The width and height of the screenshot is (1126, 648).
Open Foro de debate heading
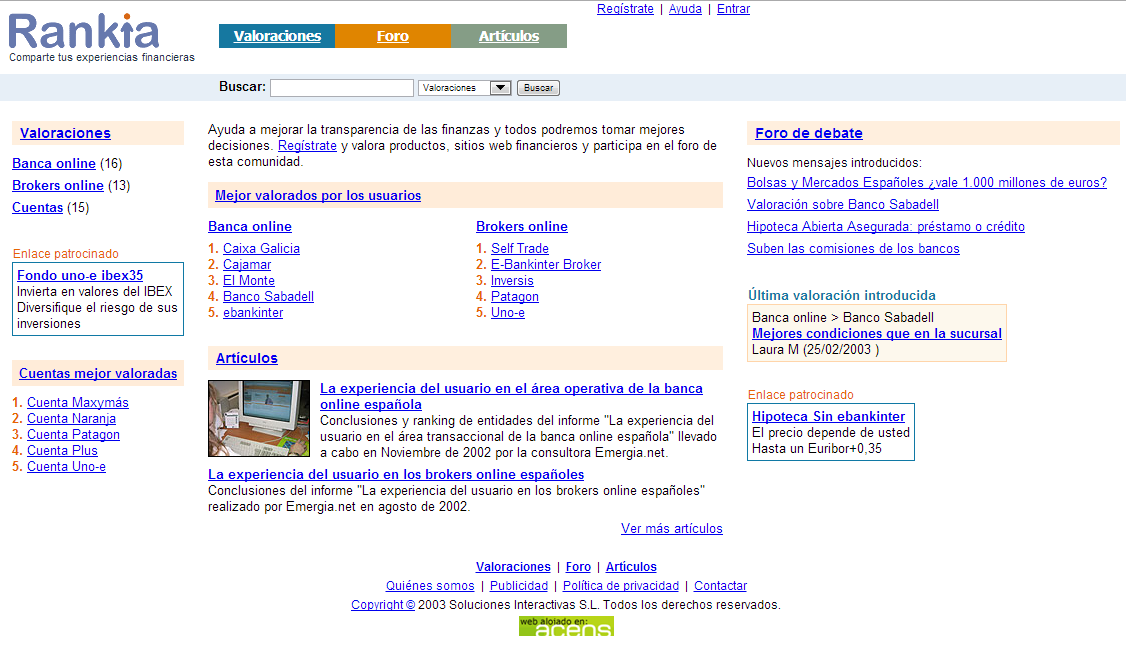pos(809,133)
